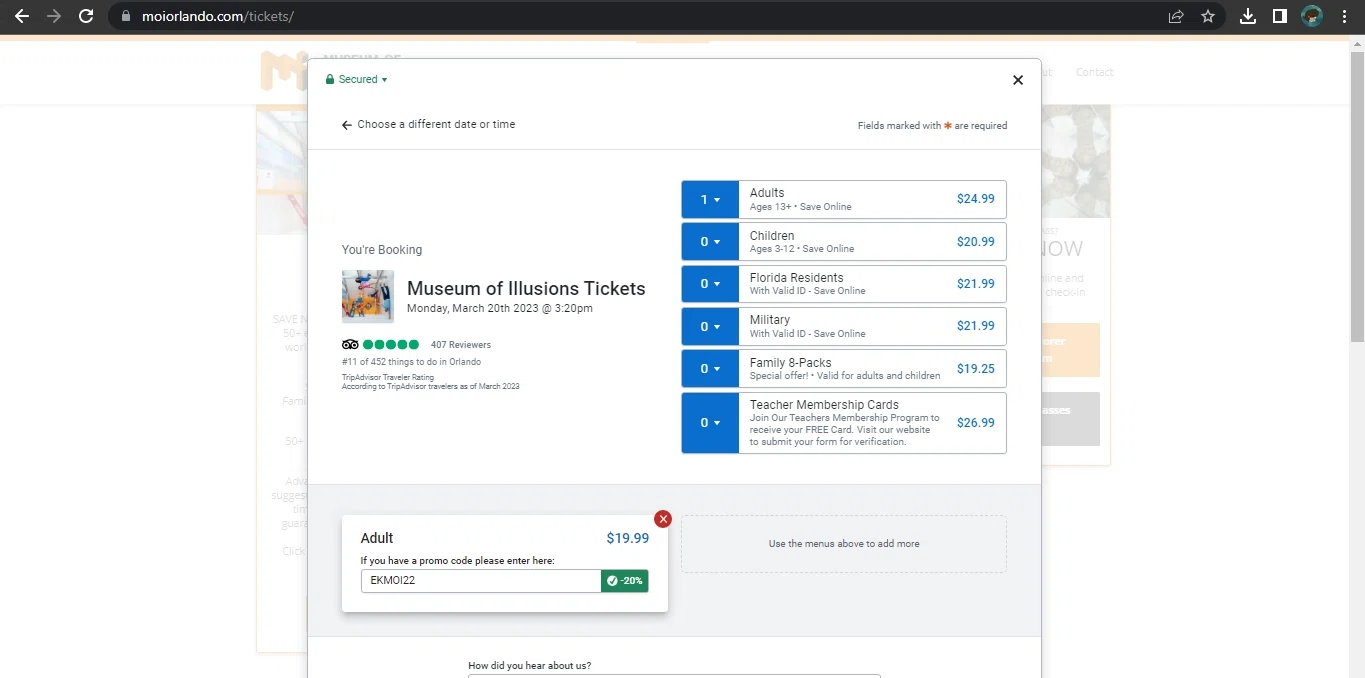This screenshot has width=1365, height=678.
Task: Open the Children quantity dropdown
Action: point(710,242)
